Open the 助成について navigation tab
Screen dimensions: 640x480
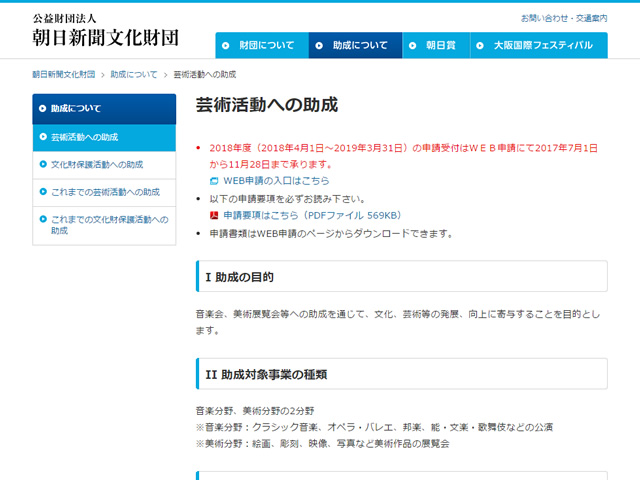356,45
